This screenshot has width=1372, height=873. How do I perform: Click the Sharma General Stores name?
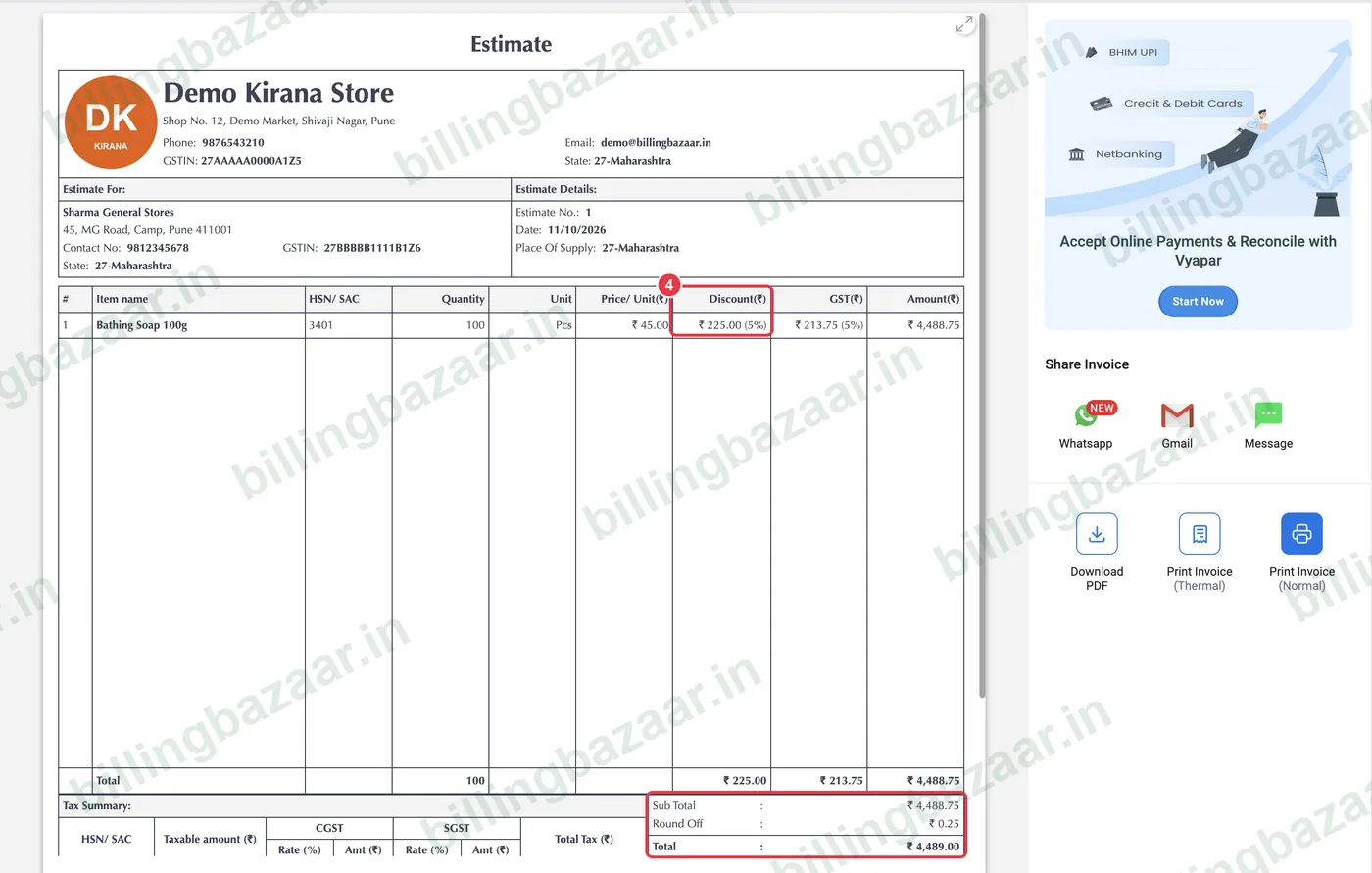(119, 213)
